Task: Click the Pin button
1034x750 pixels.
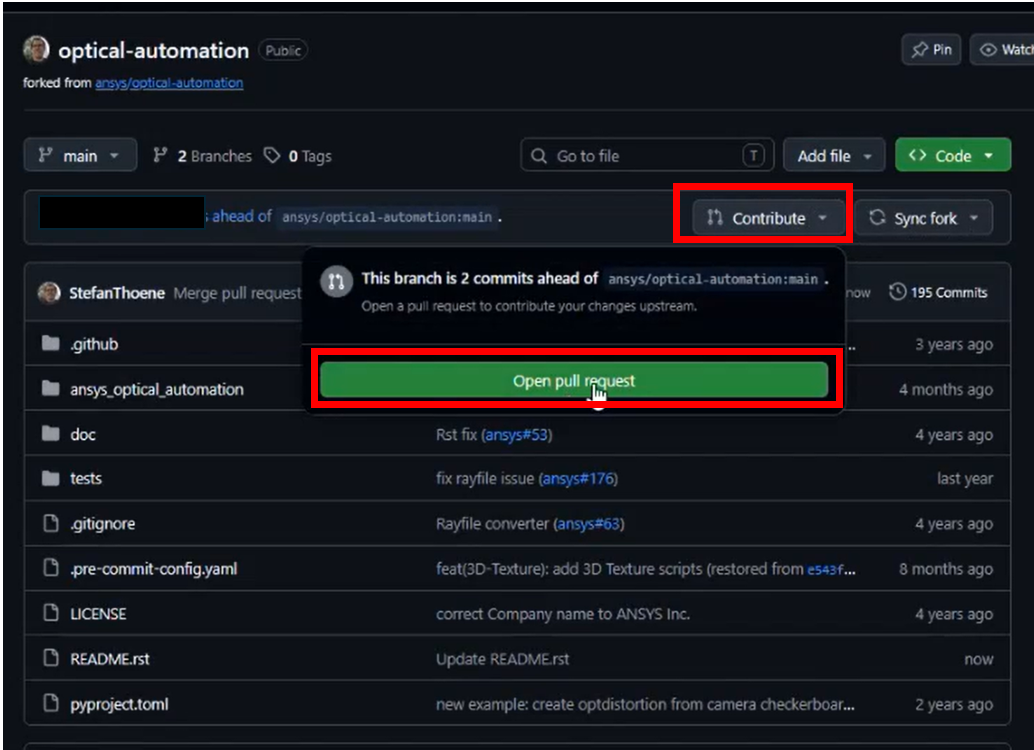Action: (x=931, y=49)
